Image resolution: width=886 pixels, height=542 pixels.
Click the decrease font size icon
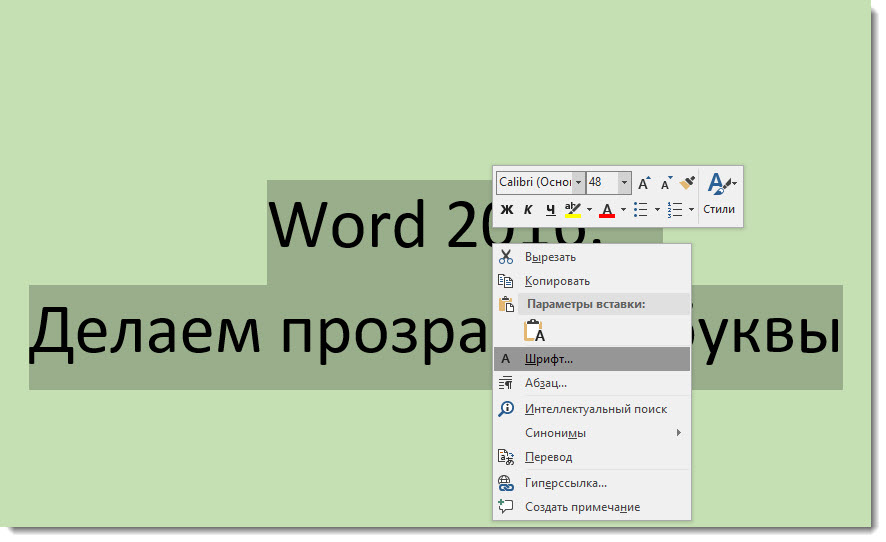pyautogui.click(x=665, y=183)
